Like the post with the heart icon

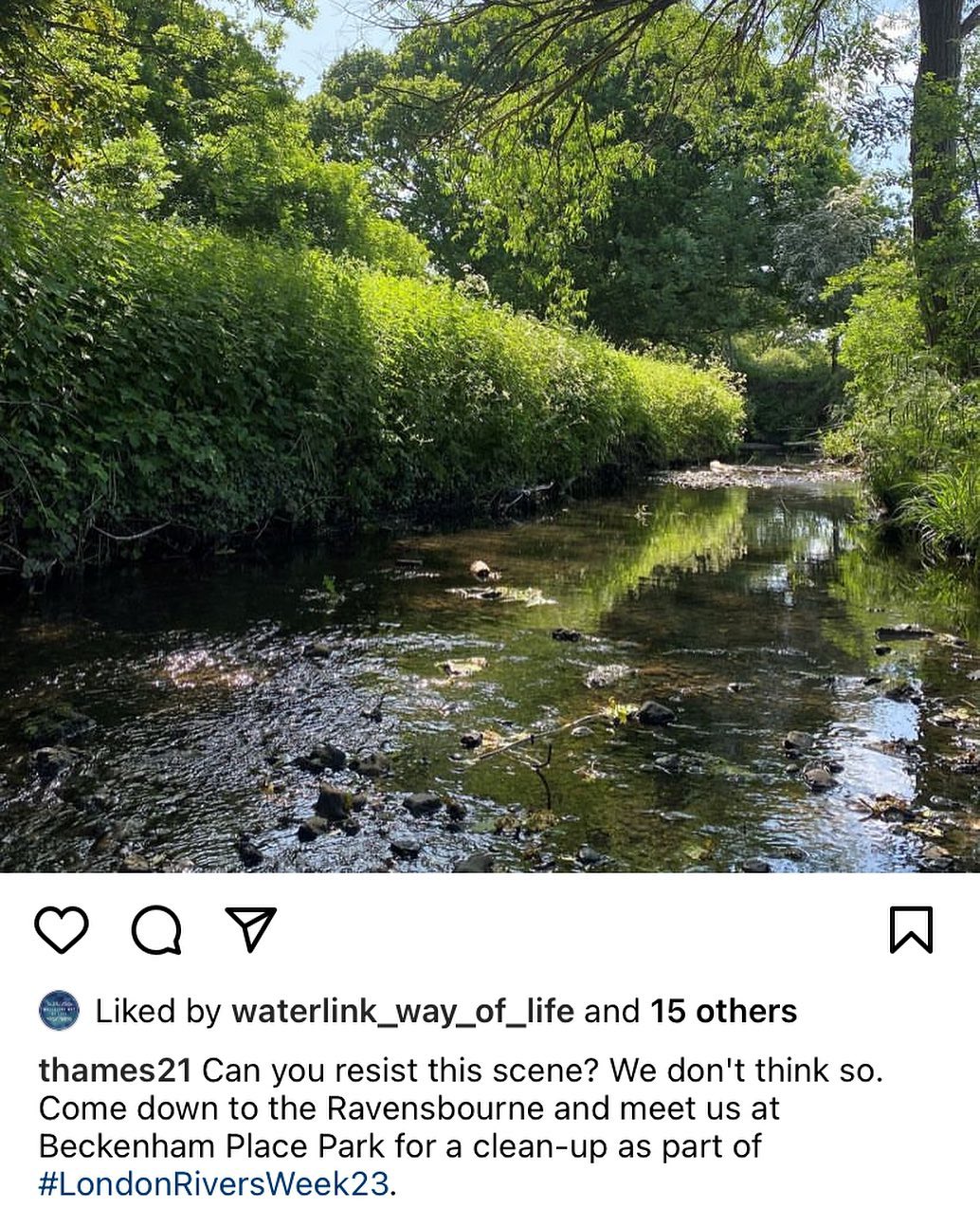tap(62, 929)
